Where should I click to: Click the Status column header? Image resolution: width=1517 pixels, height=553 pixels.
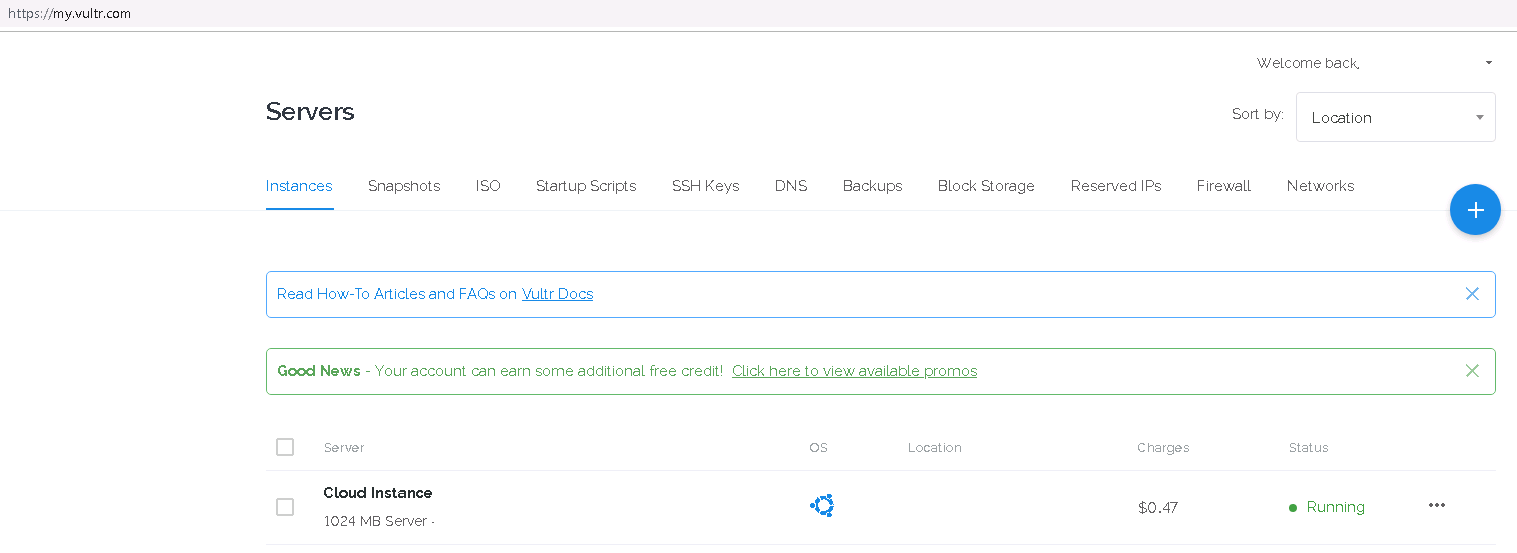(1308, 448)
